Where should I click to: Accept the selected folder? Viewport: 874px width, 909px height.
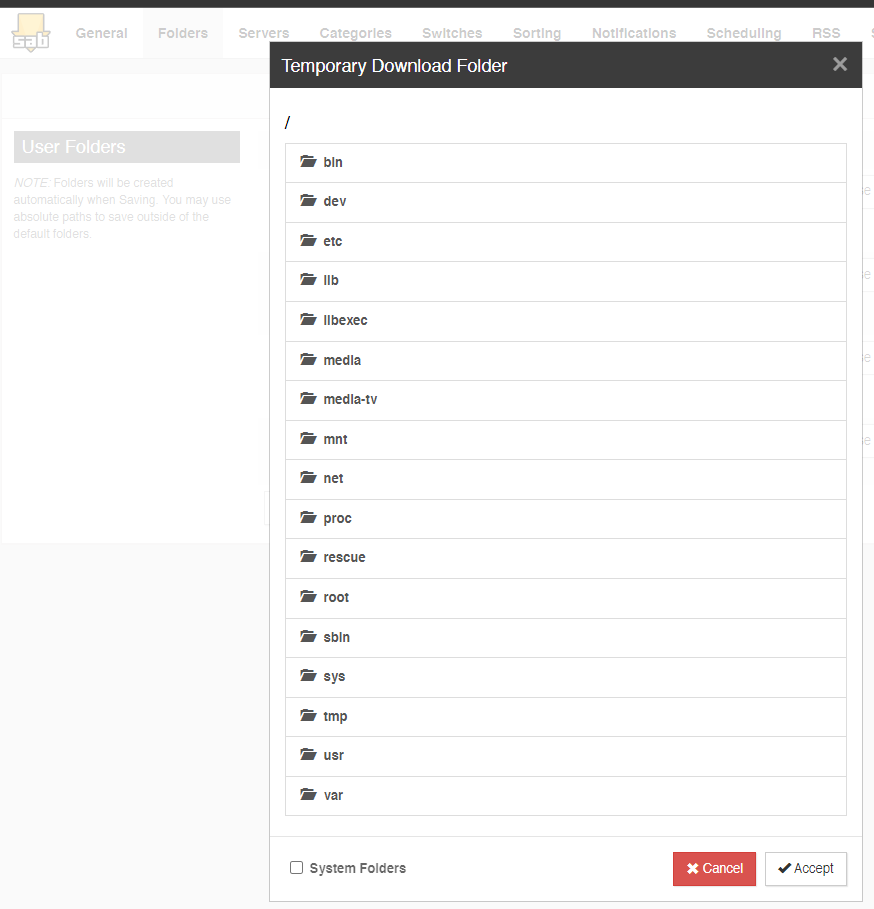click(x=806, y=868)
